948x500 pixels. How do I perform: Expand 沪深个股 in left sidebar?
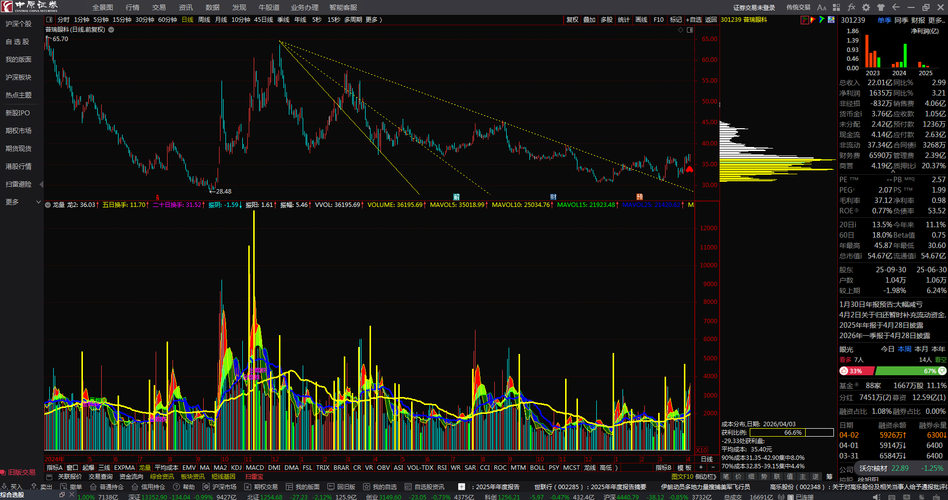(x=19, y=23)
